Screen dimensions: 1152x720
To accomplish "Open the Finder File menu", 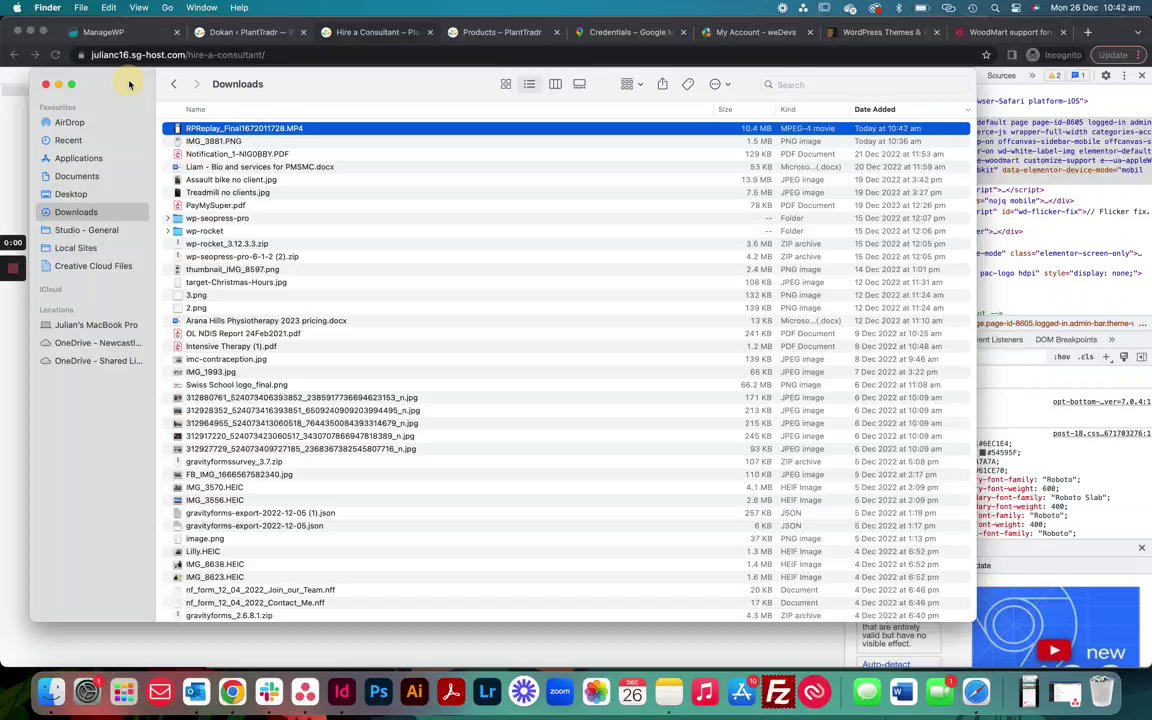I will 81,8.
